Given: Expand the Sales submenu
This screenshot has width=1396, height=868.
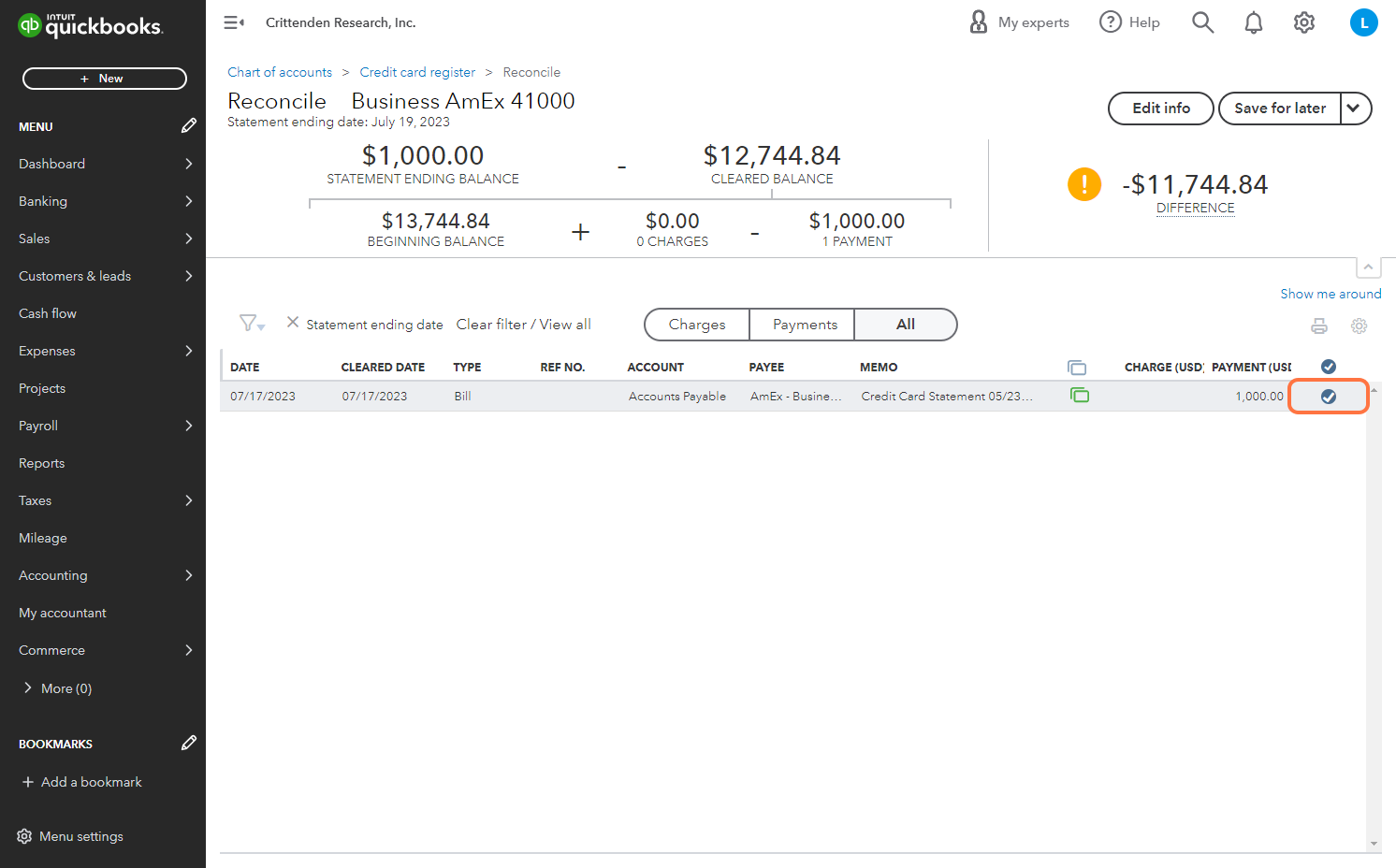Looking at the screenshot, I should [189, 239].
